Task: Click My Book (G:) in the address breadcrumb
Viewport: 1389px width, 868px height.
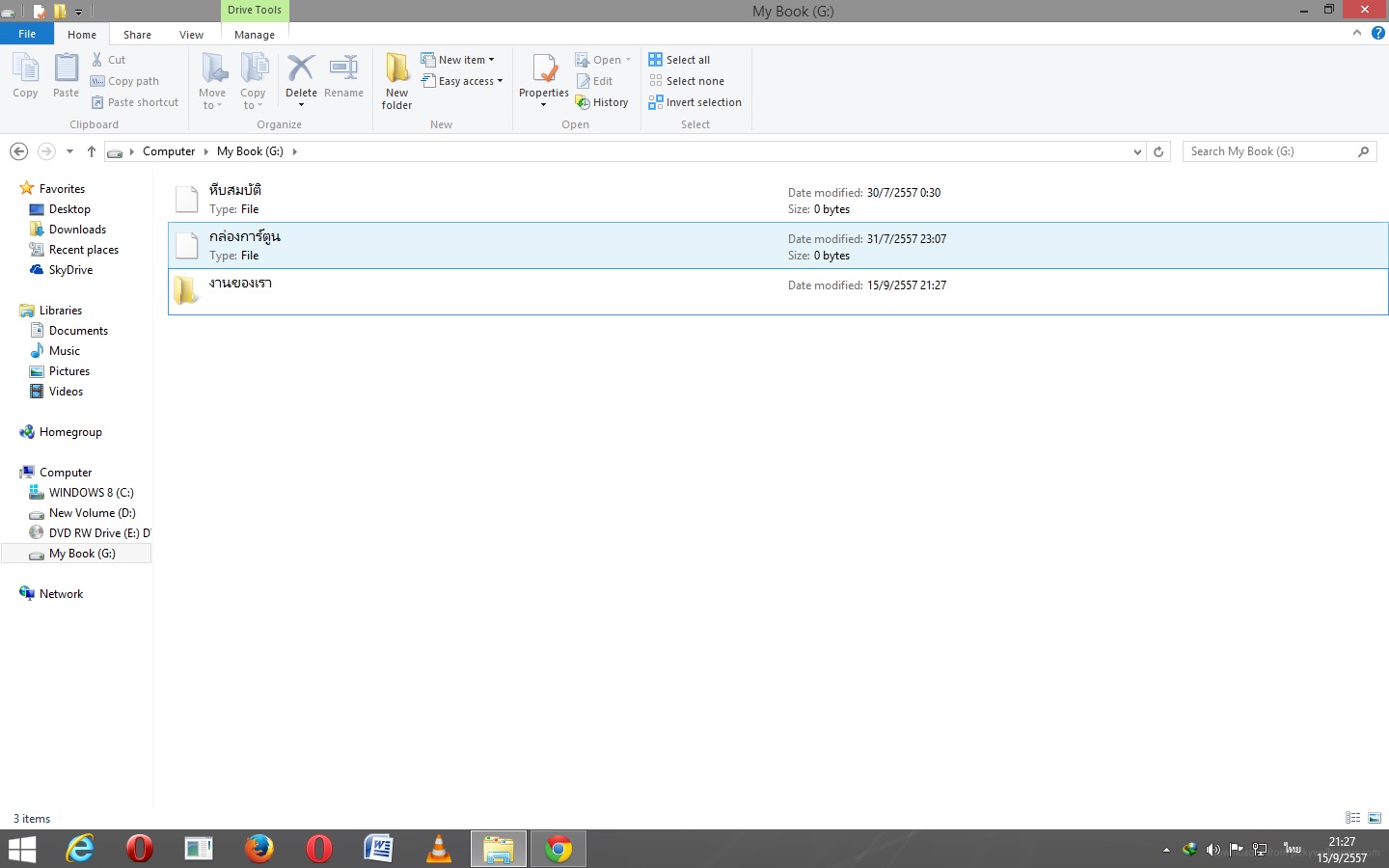Action: click(250, 151)
